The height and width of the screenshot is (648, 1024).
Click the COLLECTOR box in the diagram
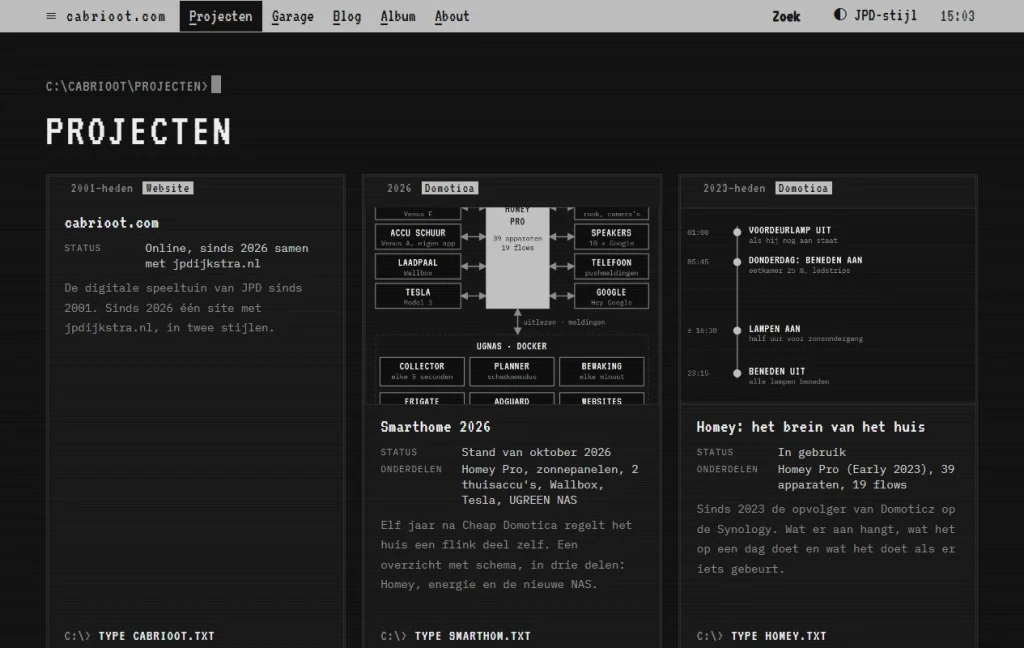pos(422,371)
